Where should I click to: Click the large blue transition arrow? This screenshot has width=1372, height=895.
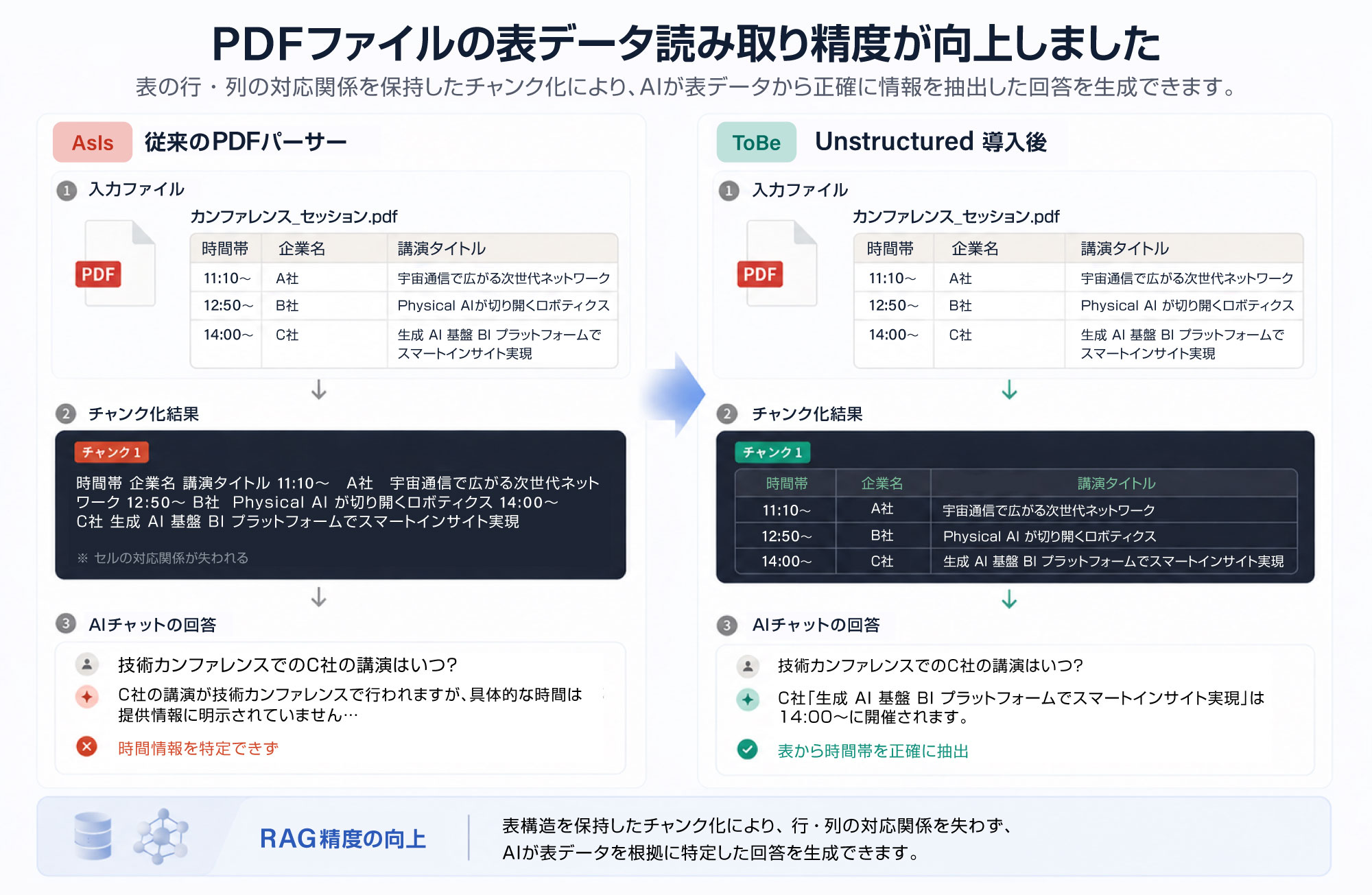pyautogui.click(x=674, y=394)
